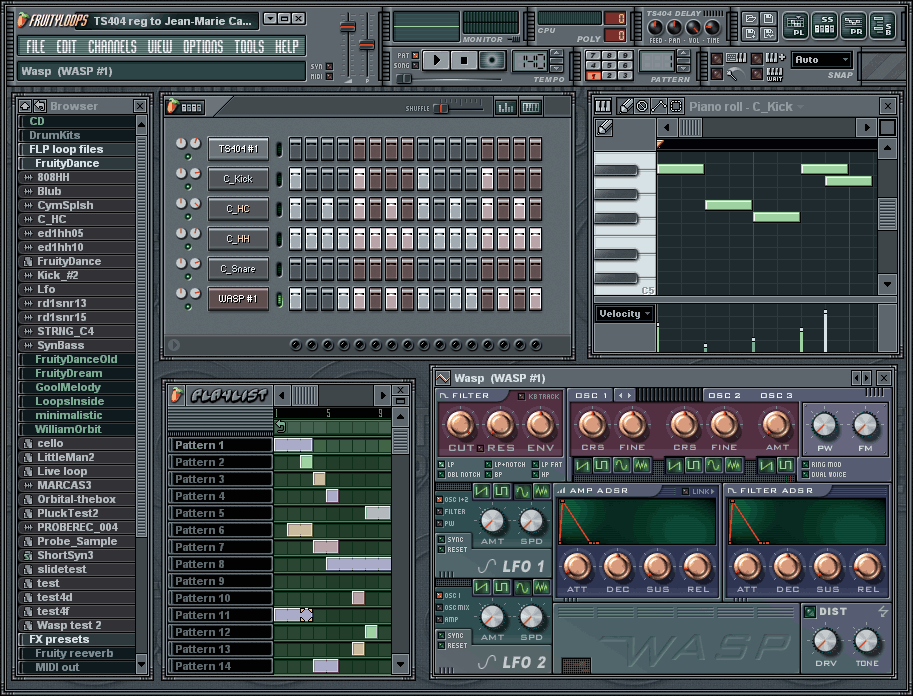Start playback with the play button
Image resolution: width=913 pixels, height=696 pixels.
coord(436,60)
